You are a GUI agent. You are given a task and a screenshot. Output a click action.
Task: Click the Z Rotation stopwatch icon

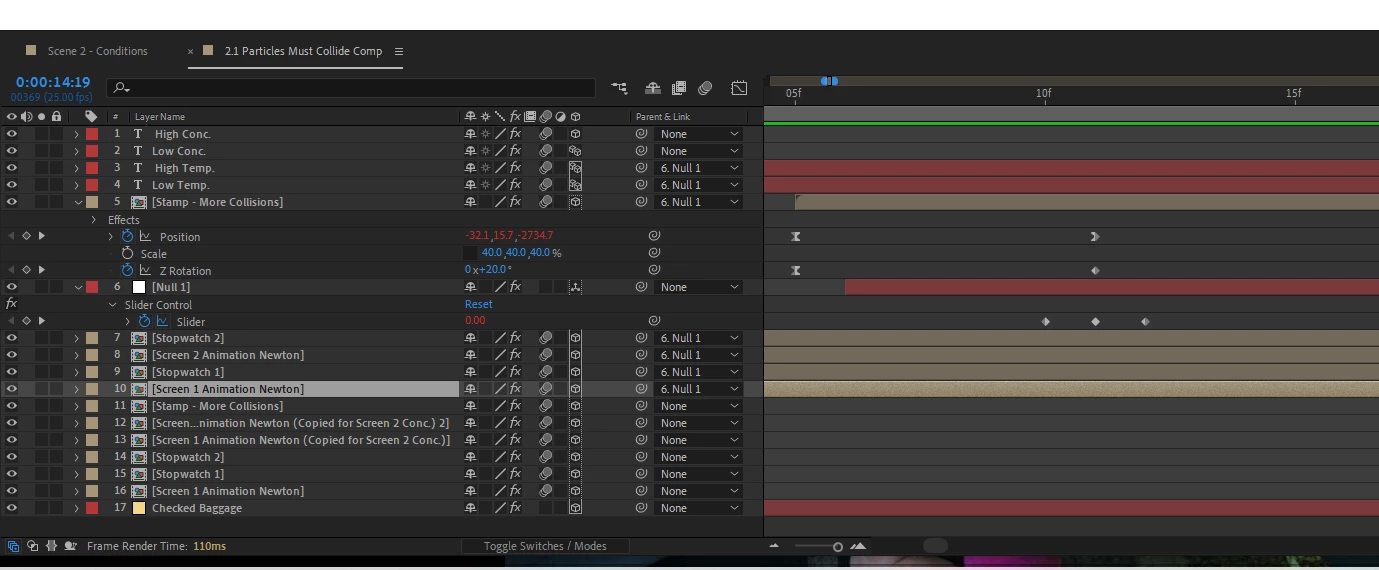tap(127, 271)
